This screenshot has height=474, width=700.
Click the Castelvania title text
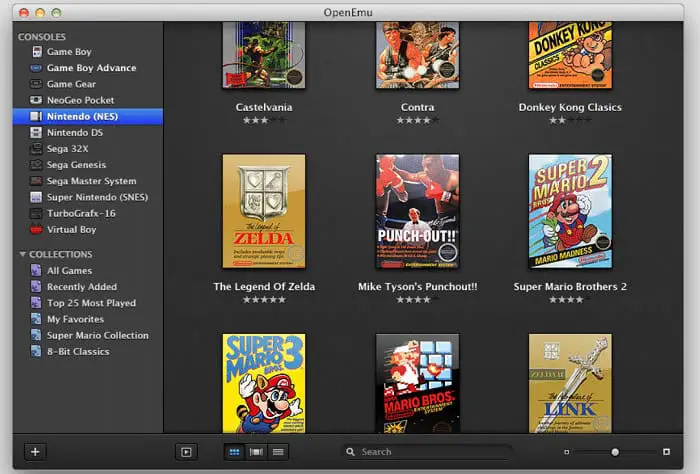[x=264, y=107]
